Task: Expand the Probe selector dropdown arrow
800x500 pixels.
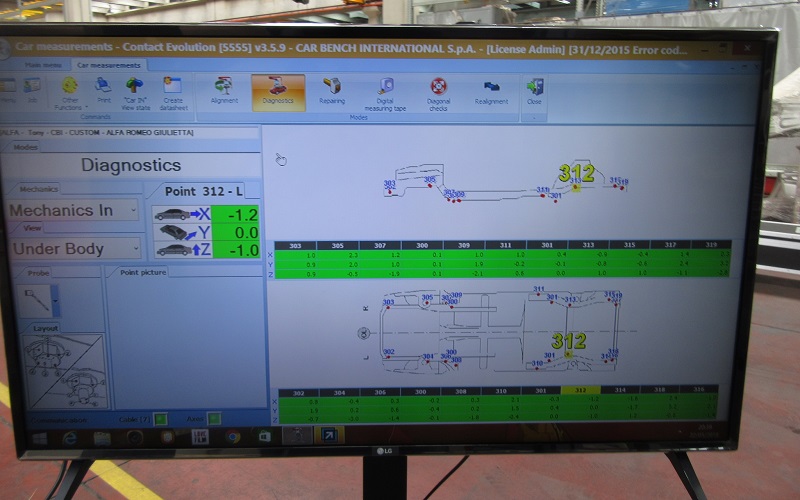Action: pyautogui.click(x=56, y=299)
